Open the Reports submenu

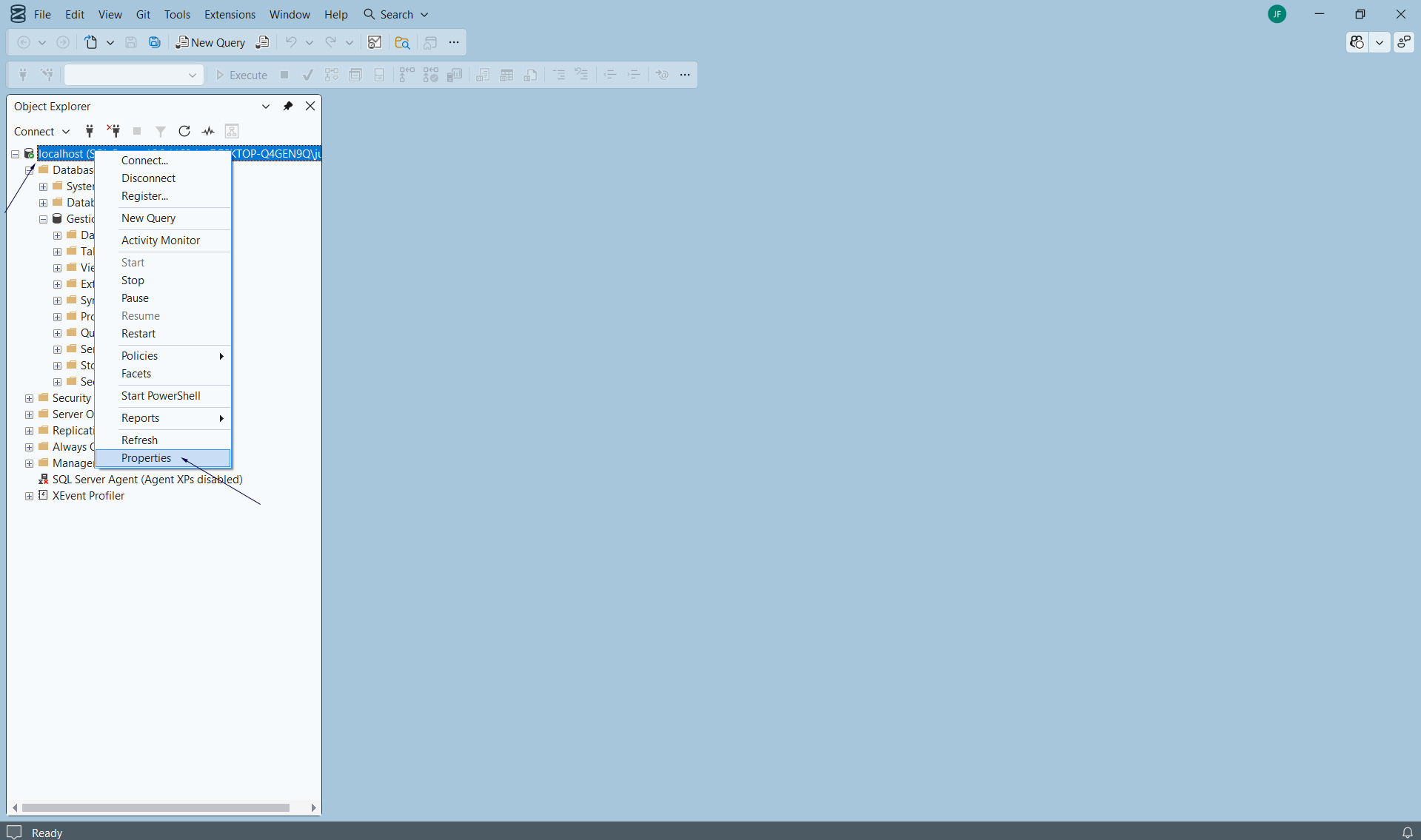pyautogui.click(x=141, y=418)
